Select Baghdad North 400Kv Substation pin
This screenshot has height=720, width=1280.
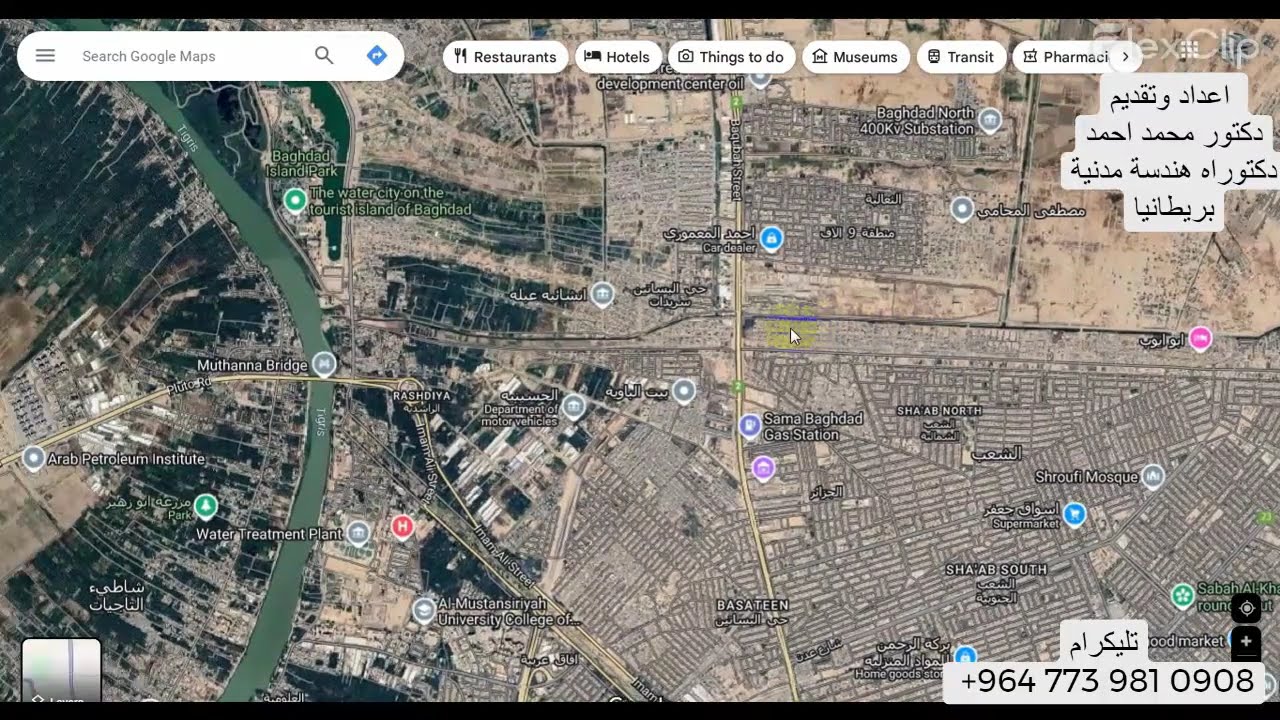click(990, 121)
